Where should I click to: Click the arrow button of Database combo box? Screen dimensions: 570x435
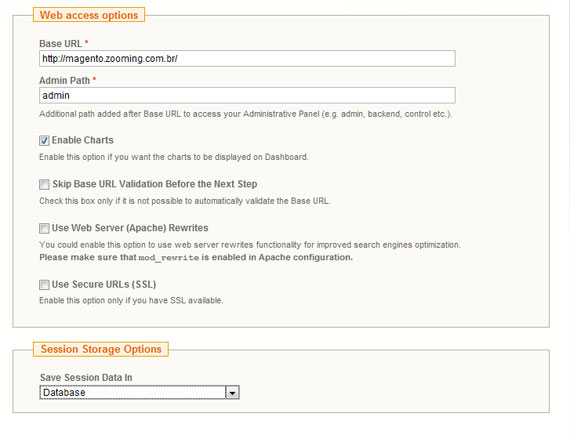coord(232,392)
